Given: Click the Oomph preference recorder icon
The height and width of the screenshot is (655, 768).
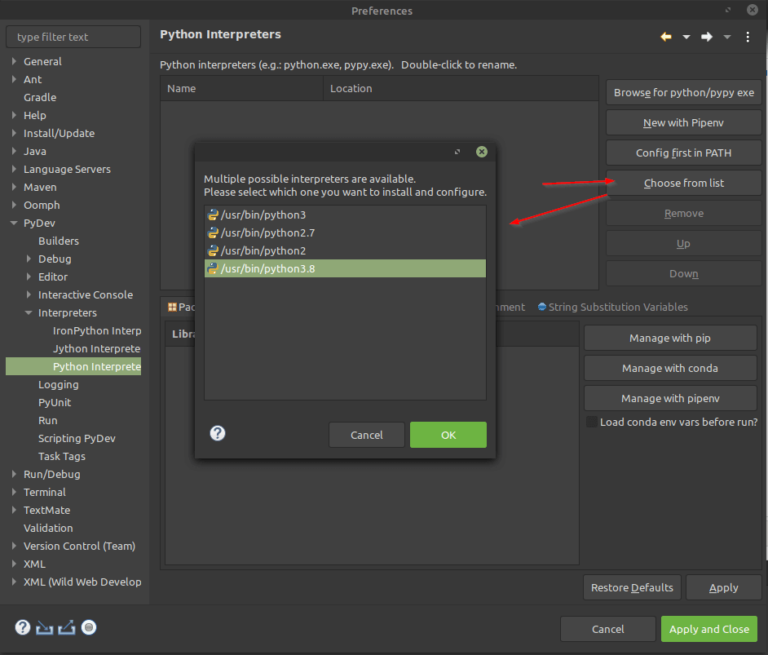Looking at the screenshot, I should coord(89,628).
